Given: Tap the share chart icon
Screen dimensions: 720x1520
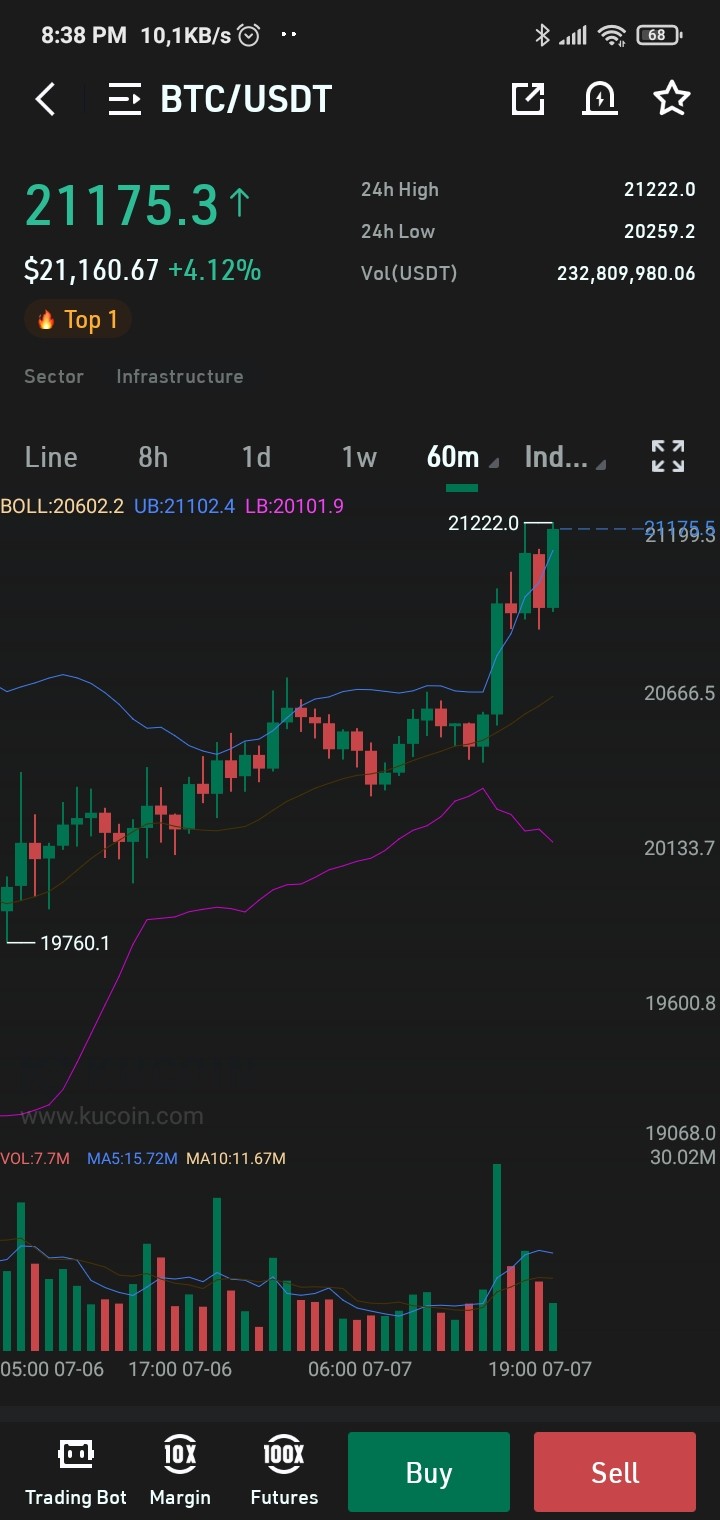Looking at the screenshot, I should [x=528, y=98].
